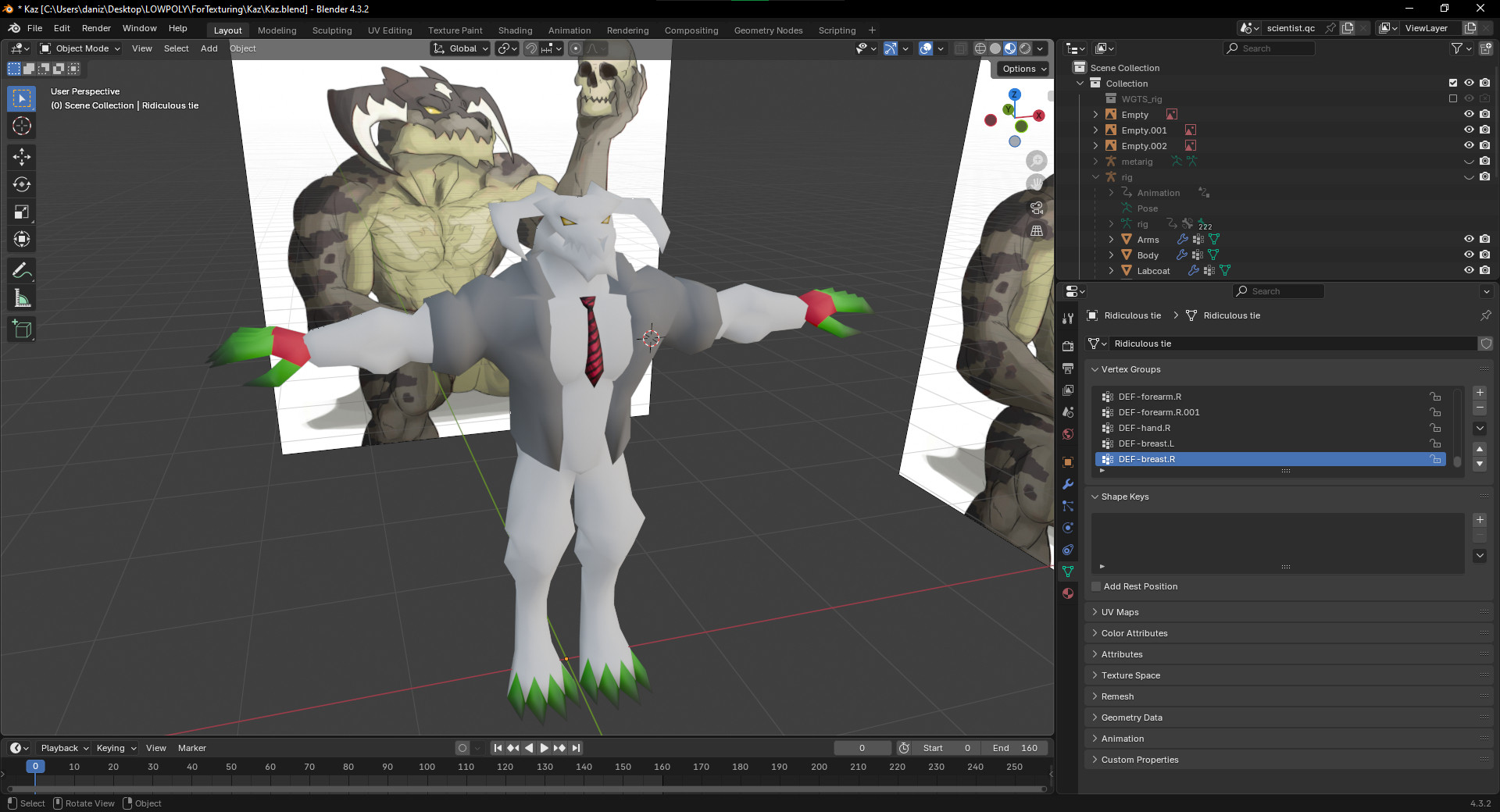Switch to orthographic/perspective grid icon
This screenshot has width=1500, height=812.
point(1037,231)
